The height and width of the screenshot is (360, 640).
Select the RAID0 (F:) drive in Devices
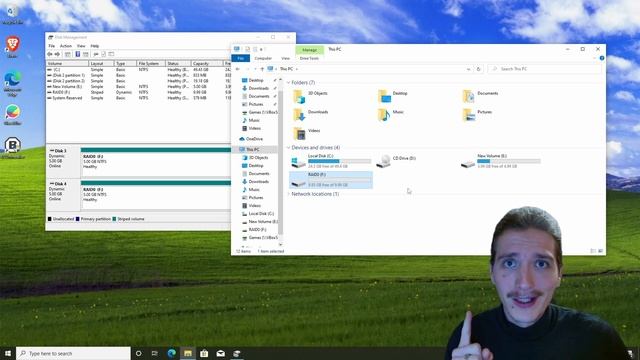331,180
